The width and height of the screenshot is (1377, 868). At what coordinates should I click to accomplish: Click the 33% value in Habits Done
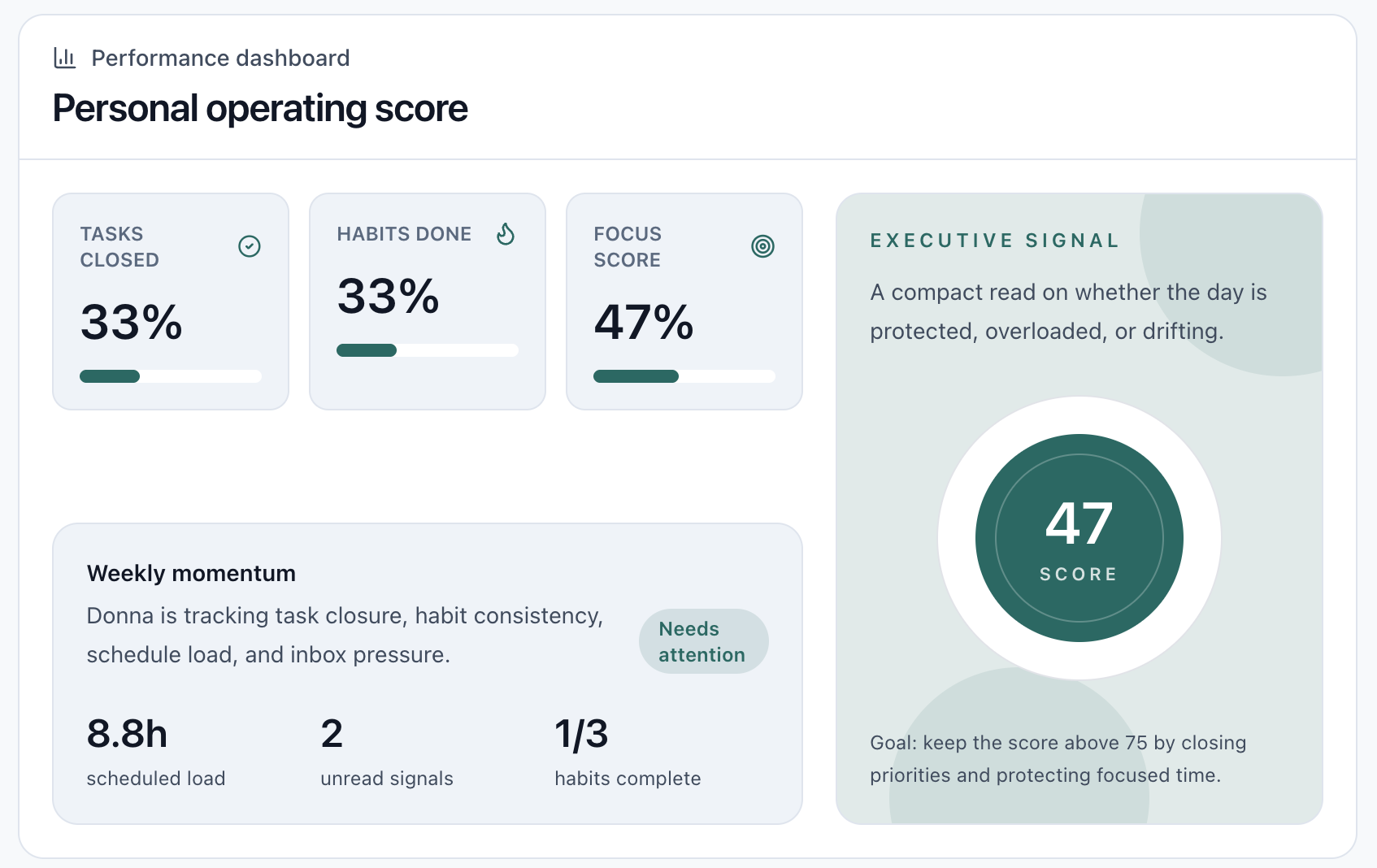coord(389,296)
